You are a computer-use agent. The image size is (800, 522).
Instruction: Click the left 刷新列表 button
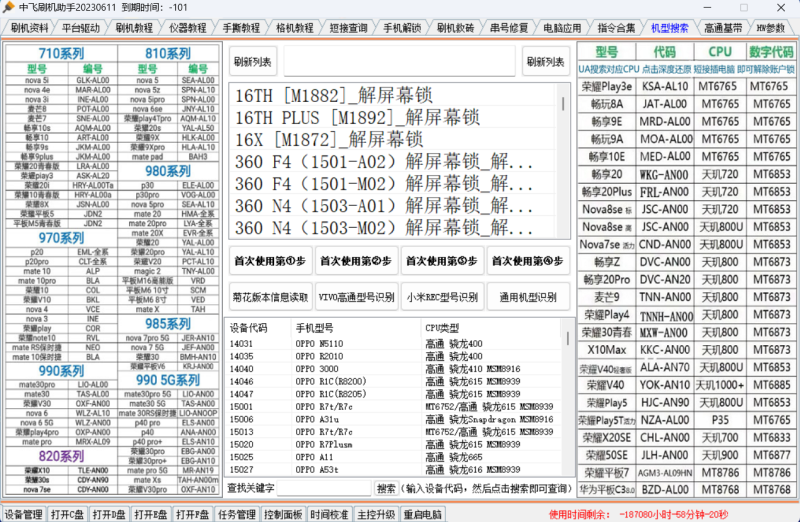253,62
